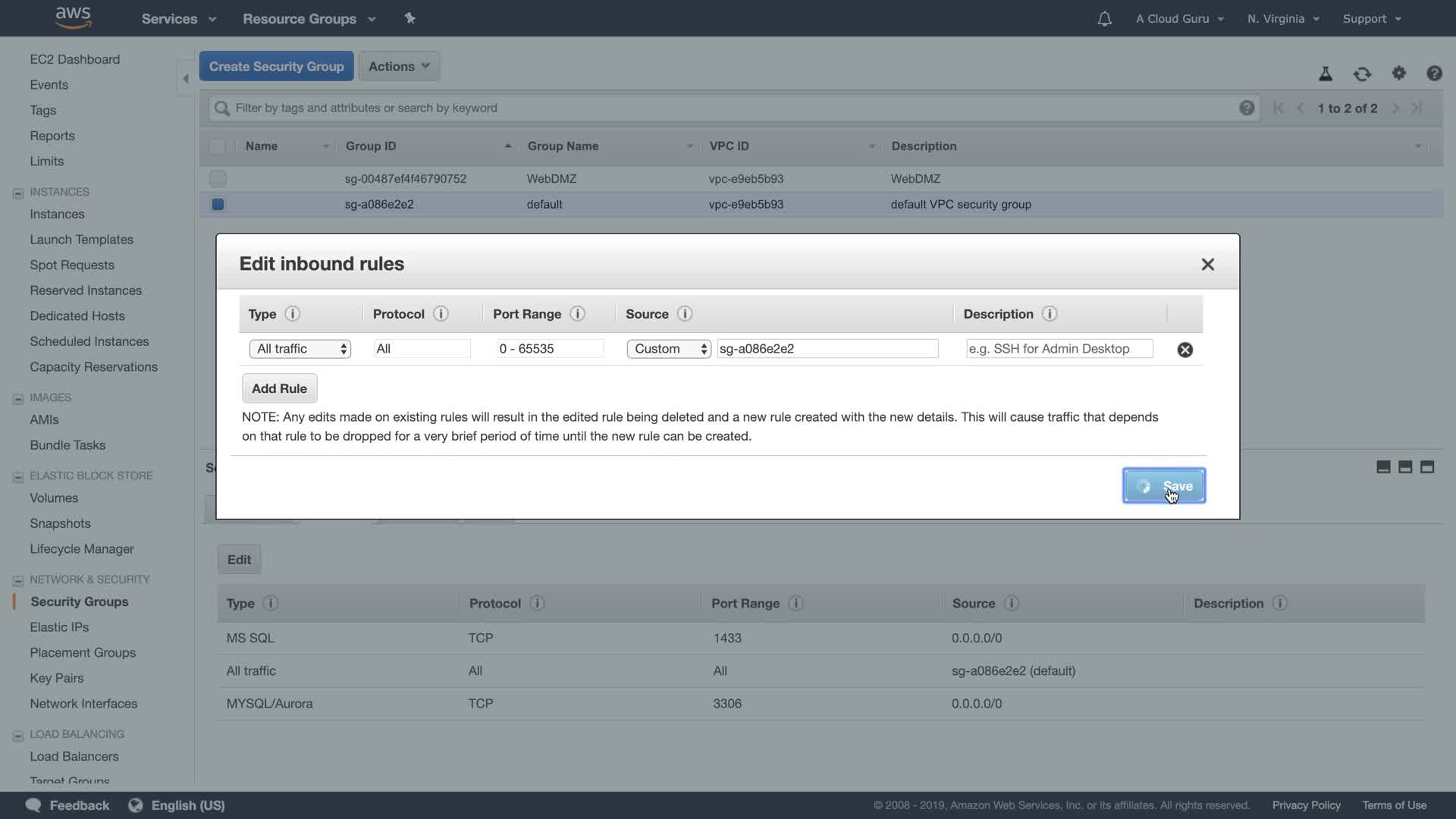Toggle the select-all header checkbox

point(218,146)
